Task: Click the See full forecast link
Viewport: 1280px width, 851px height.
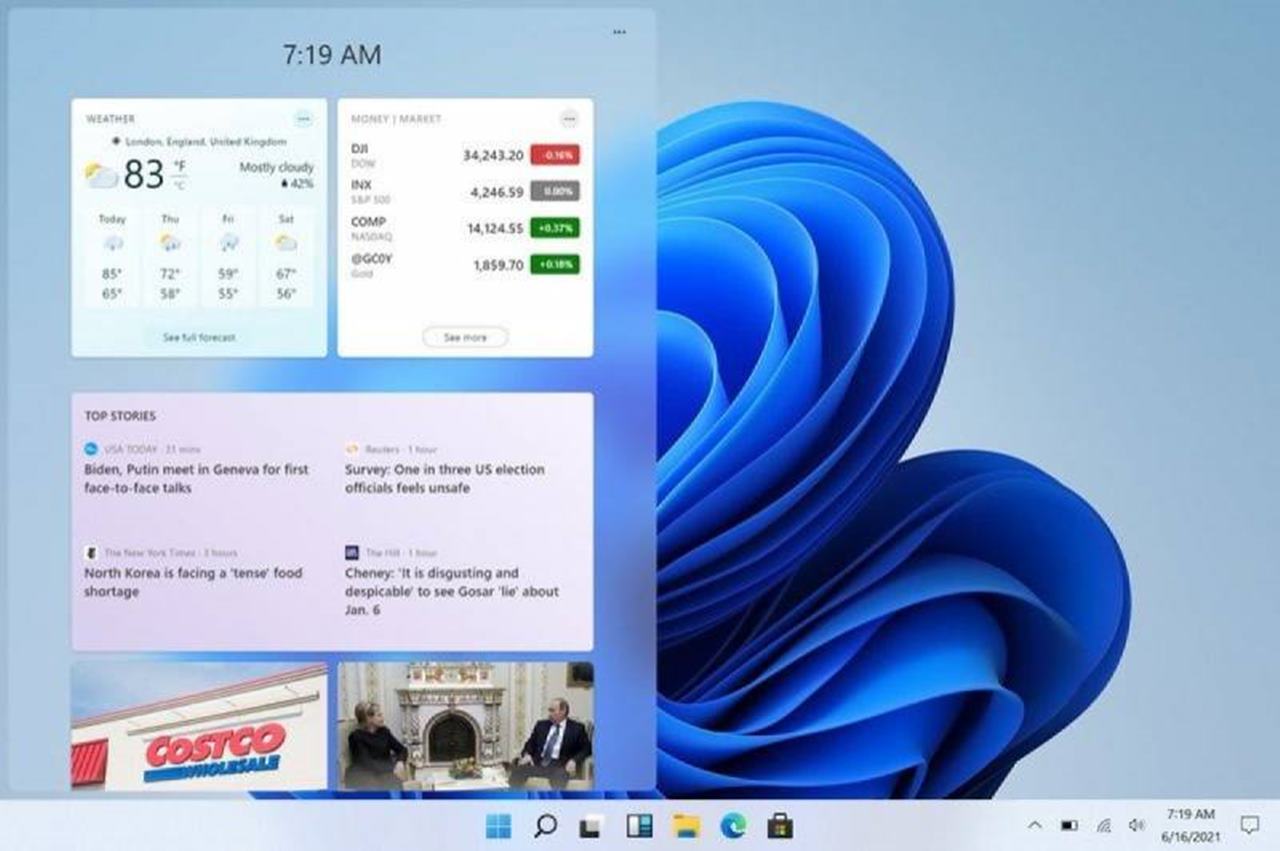Action: [x=198, y=338]
